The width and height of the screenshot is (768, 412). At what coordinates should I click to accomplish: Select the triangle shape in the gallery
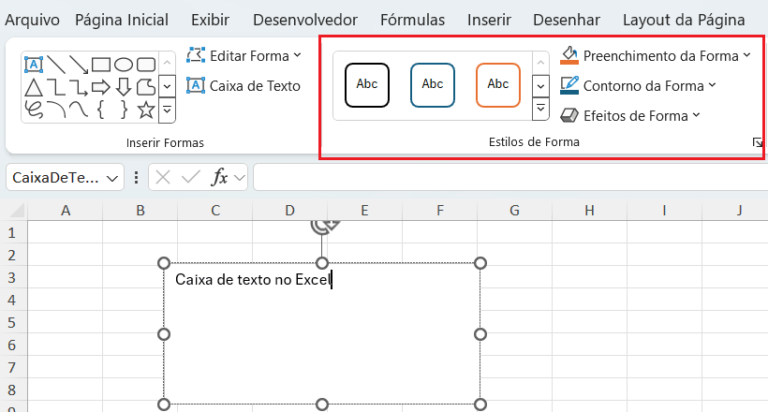[33, 87]
